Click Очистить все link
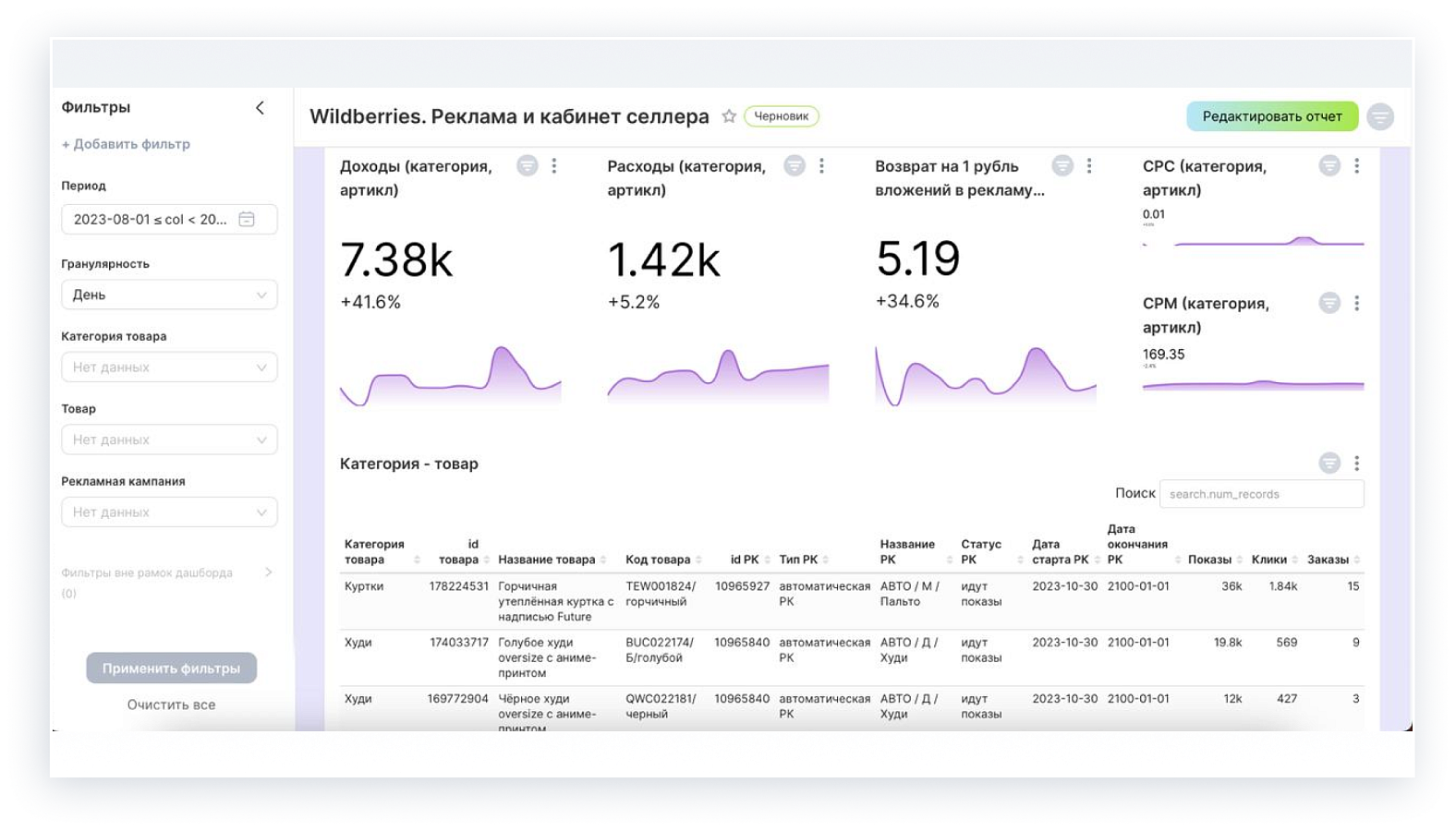 (171, 705)
